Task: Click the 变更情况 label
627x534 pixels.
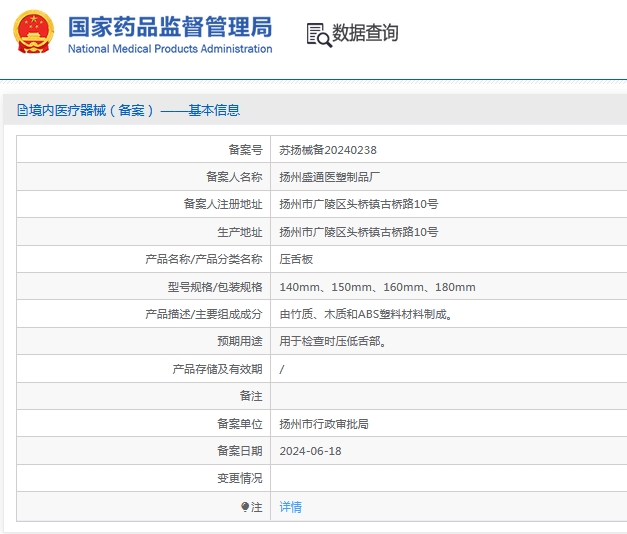Action: 240,478
